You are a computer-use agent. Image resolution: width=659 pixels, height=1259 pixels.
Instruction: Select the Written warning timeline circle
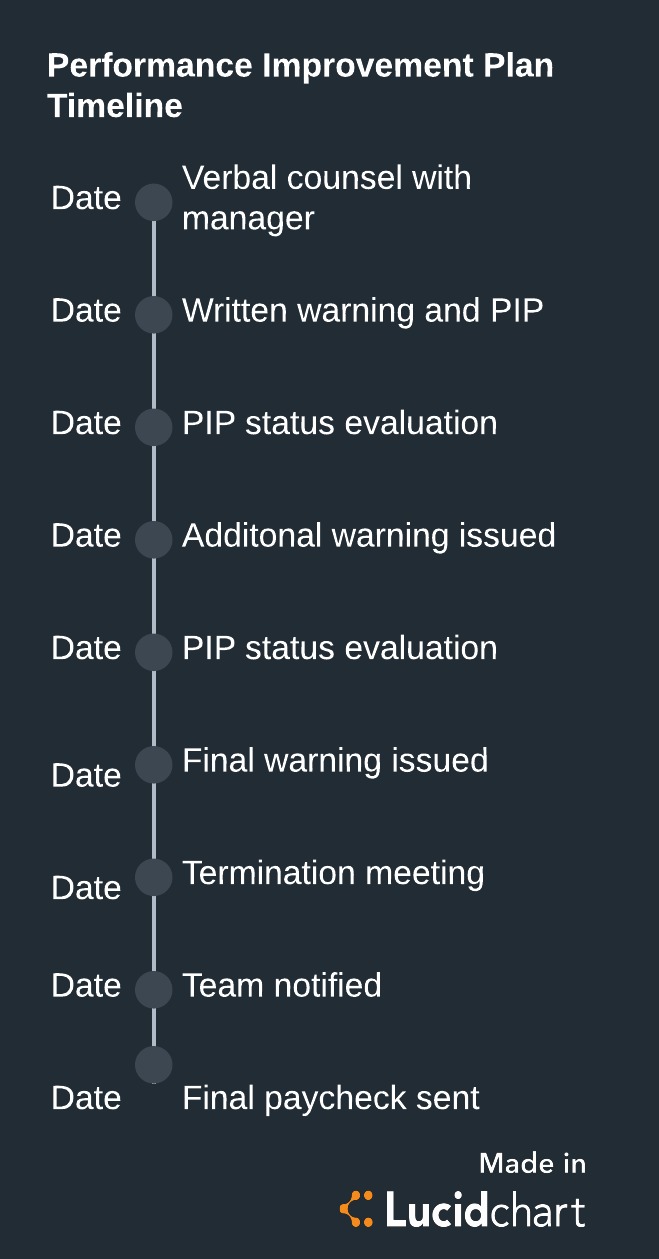154,314
